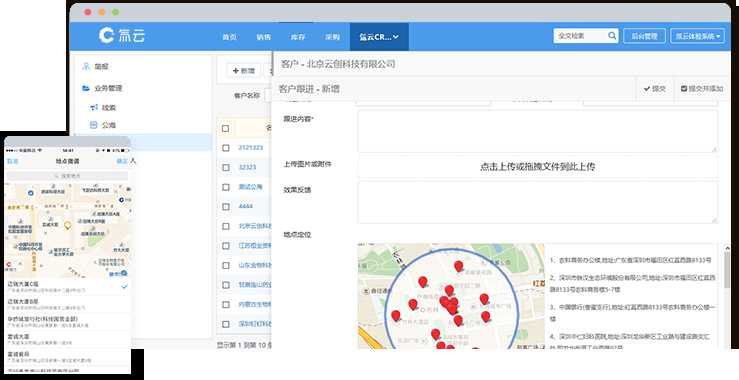
Task: Expand the 业务管理 folder in the sidebar
Action: 86,88
